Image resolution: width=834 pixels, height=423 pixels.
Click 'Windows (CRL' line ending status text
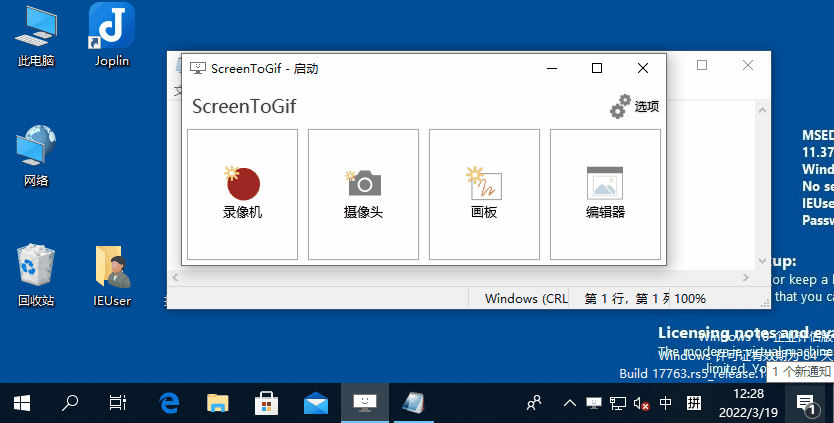[x=527, y=299]
